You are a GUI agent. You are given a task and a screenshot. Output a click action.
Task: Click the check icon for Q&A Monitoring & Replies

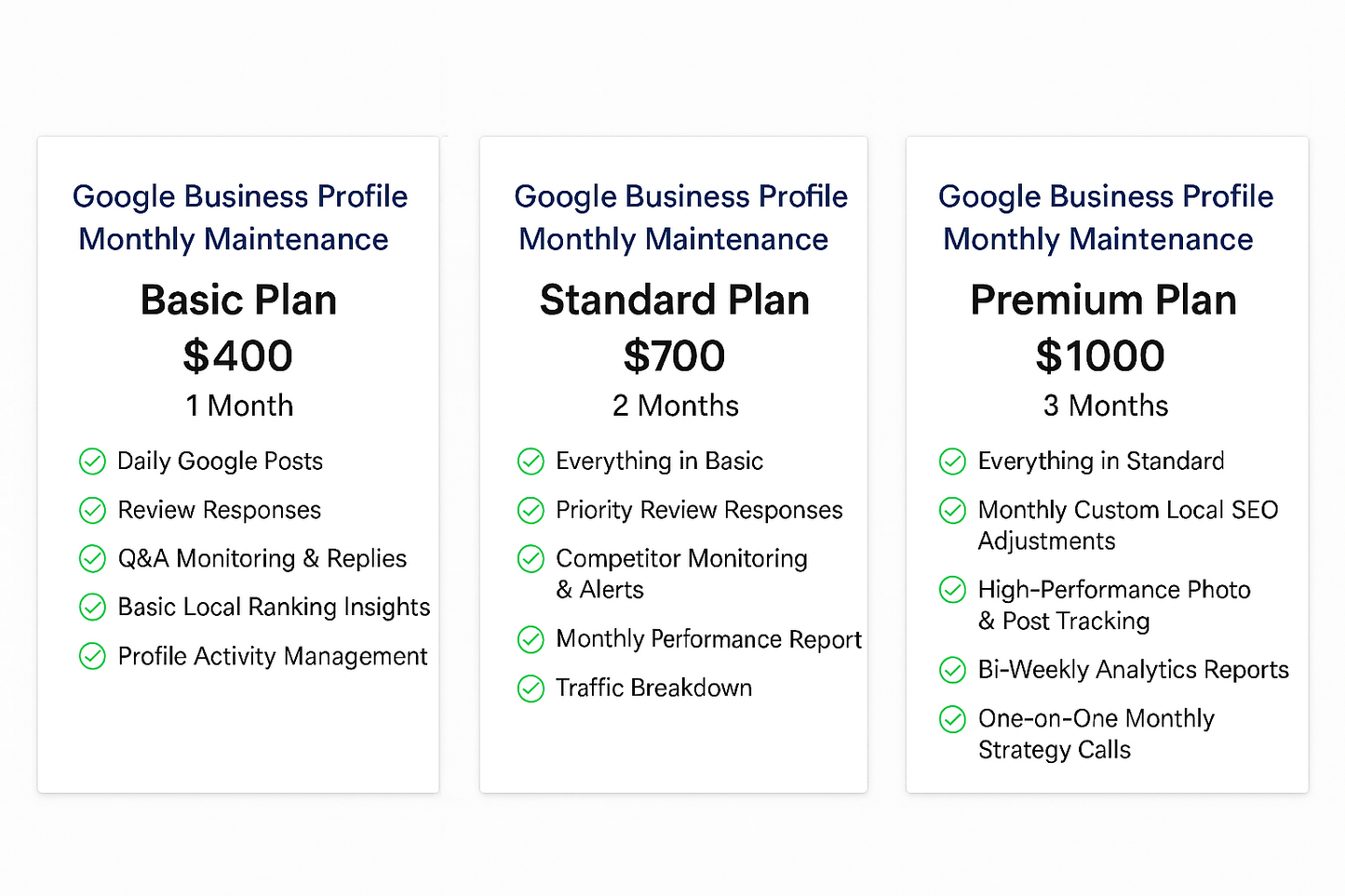(92, 558)
